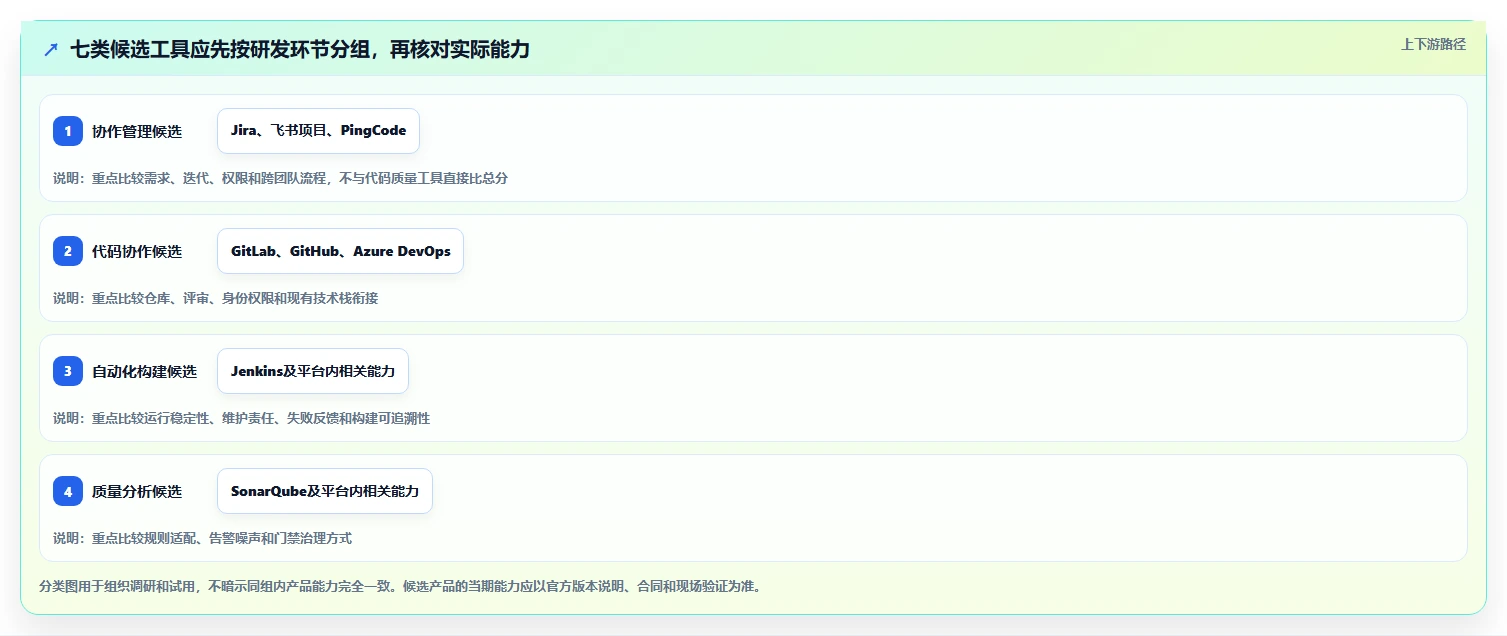
Task: Click the 上下游路径 label
Action: 1433,43
